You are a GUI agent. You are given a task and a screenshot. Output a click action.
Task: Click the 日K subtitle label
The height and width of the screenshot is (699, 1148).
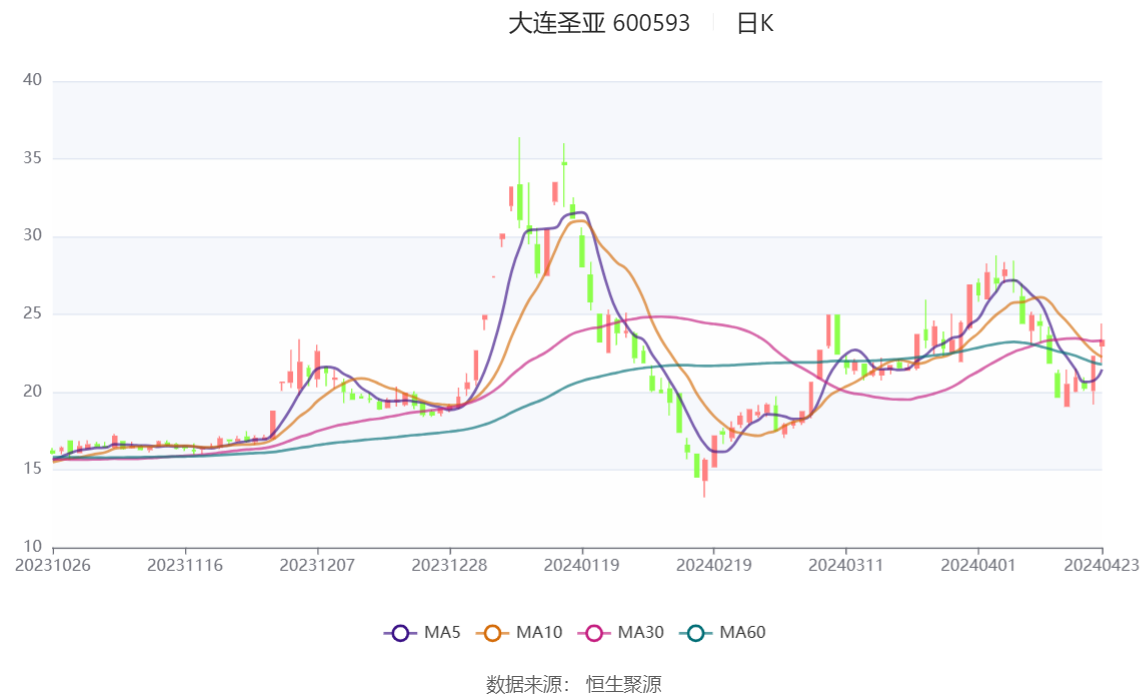click(x=755, y=23)
